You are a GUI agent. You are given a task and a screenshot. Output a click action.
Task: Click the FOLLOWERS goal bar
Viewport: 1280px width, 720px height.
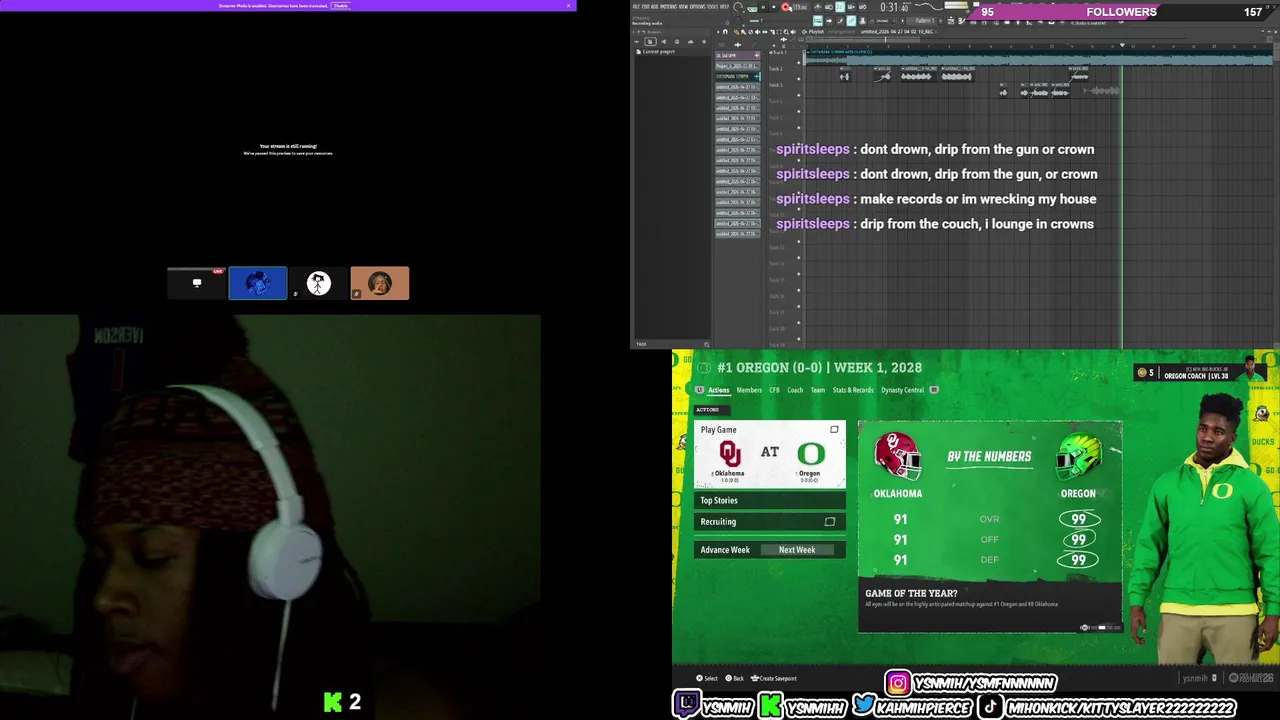[1122, 12]
